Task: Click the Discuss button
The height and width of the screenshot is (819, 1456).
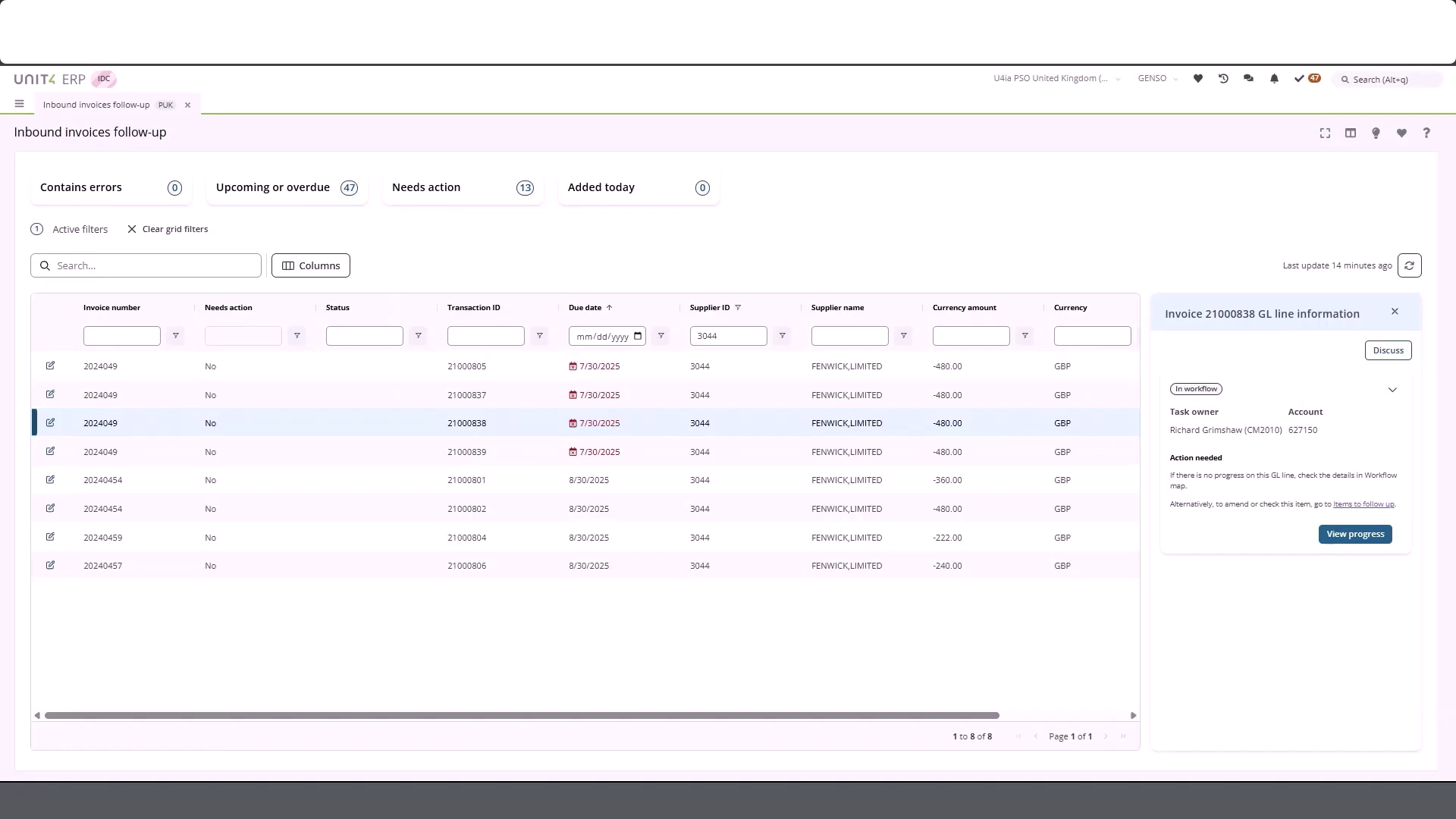Action: [x=1388, y=350]
